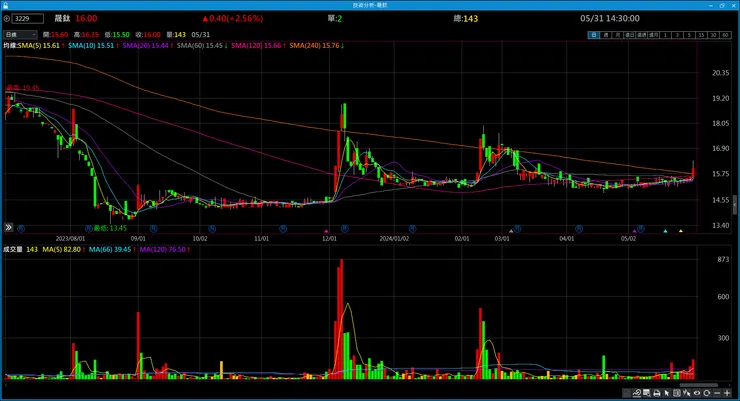740x401 pixels.
Task: Select adjusted weekly (還週) timeframe
Action: [641, 35]
